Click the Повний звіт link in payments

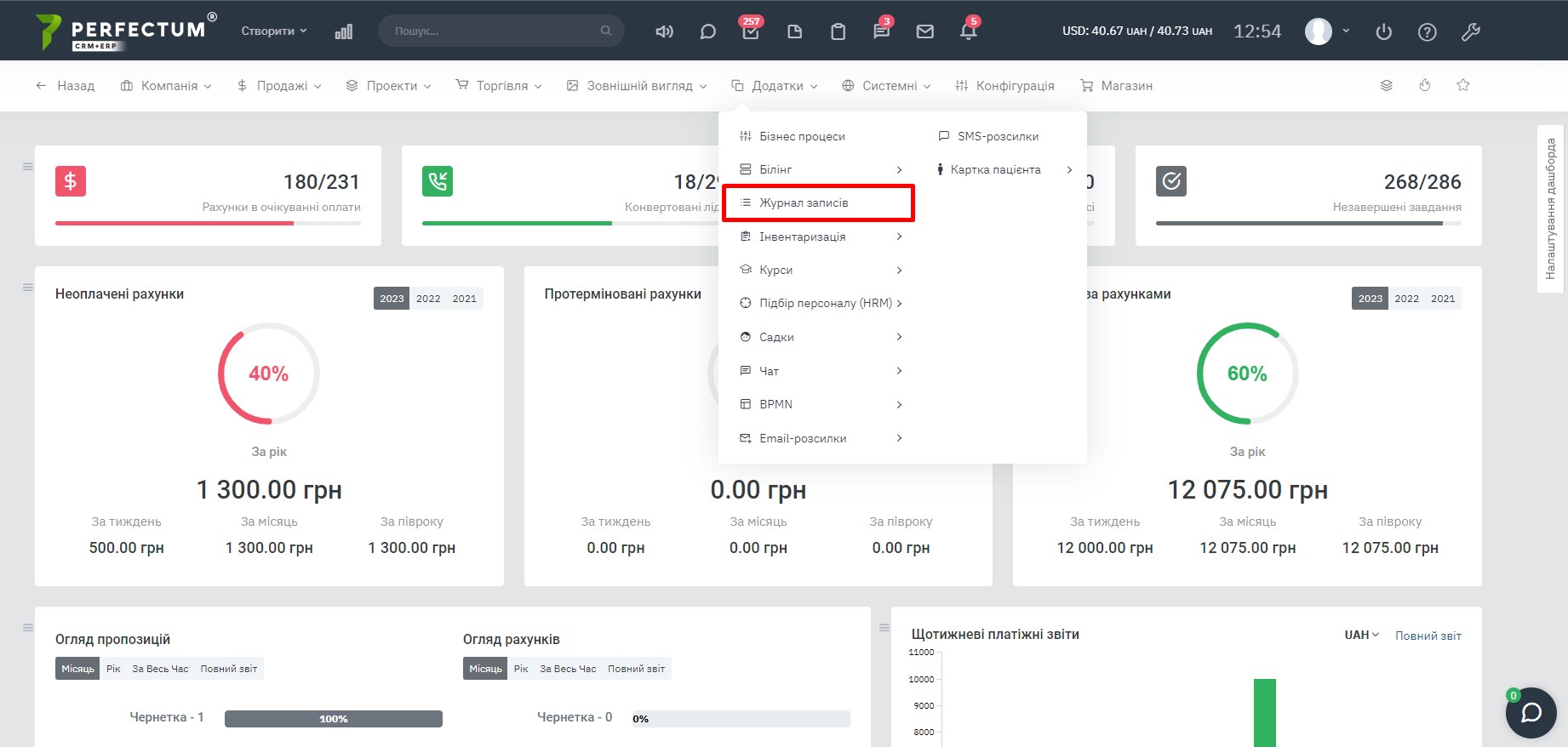[x=1428, y=636]
